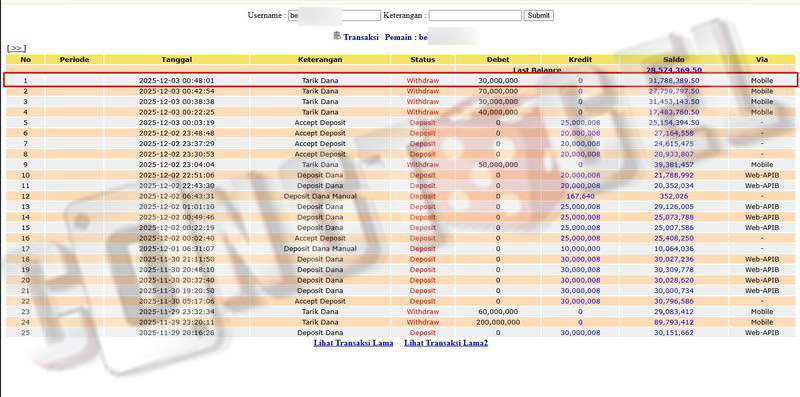Viewport: 800px width, 397px height.
Task: Select the Tanggal column header
Action: (177, 60)
